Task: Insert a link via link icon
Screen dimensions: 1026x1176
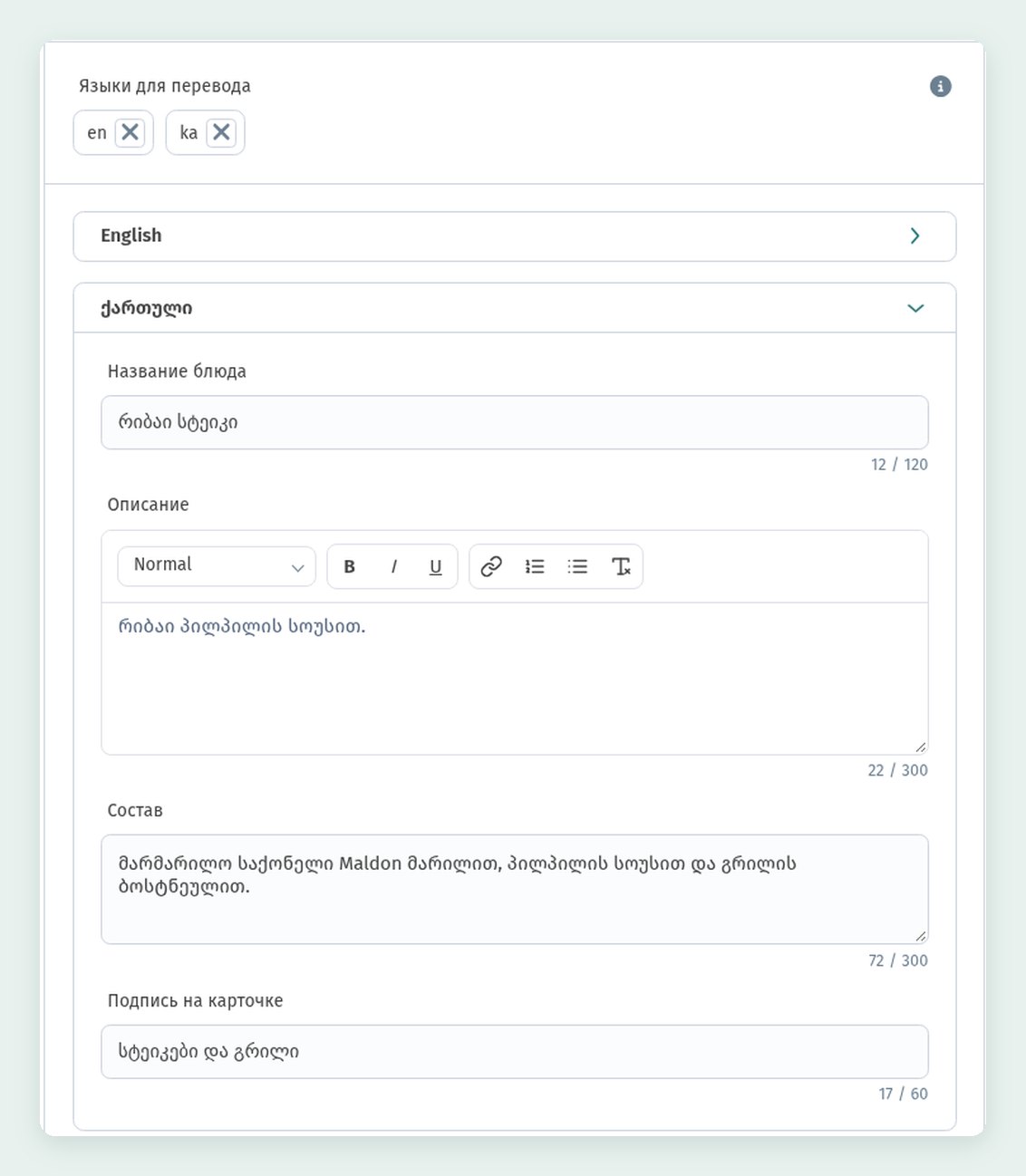Action: (491, 566)
